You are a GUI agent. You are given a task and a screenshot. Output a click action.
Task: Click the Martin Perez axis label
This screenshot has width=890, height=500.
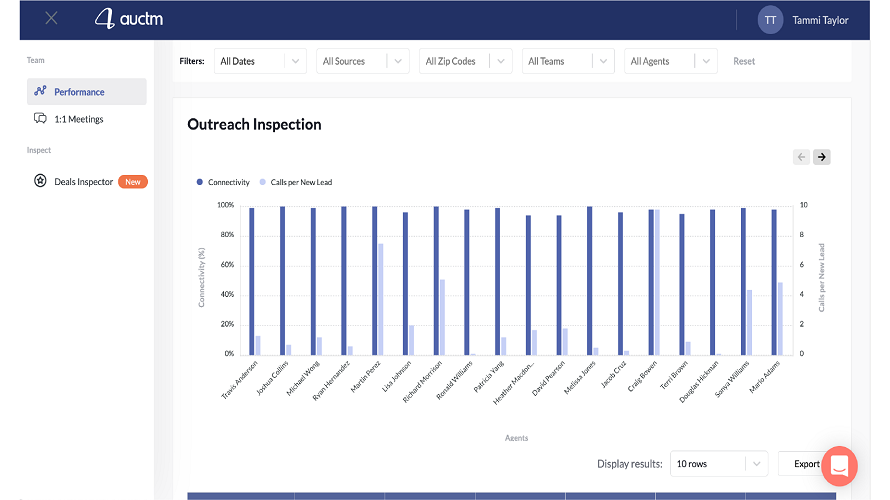(366, 376)
